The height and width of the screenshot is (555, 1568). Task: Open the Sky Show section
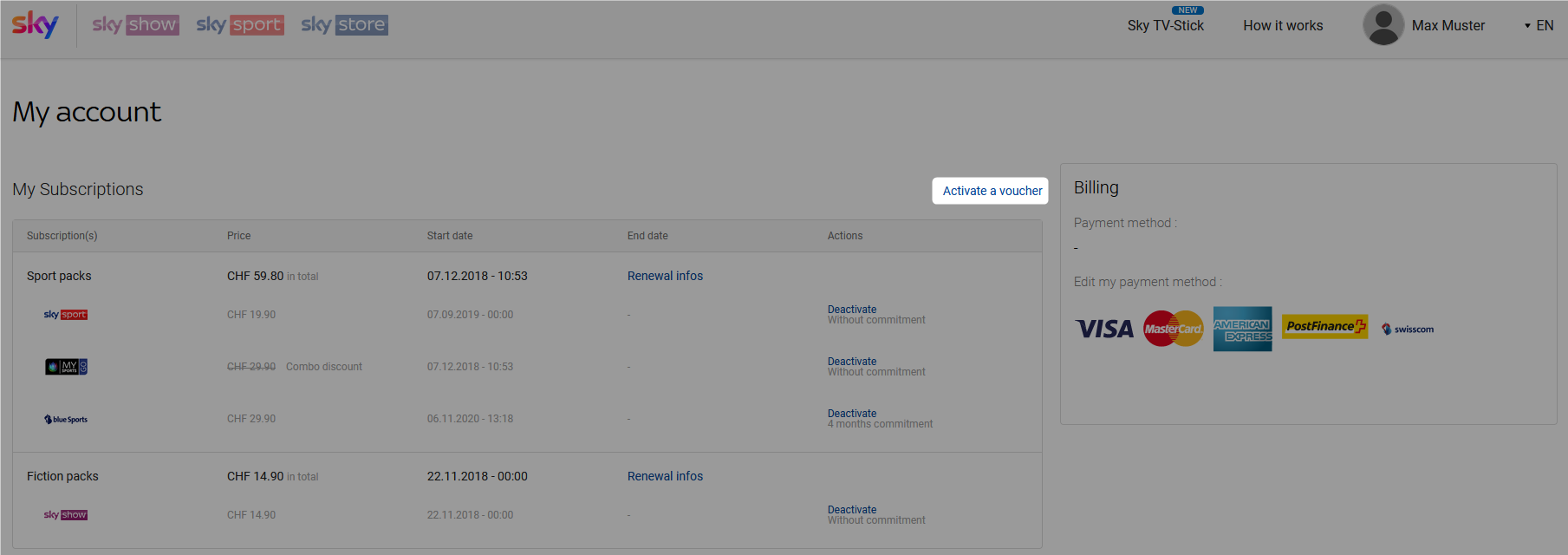pyautogui.click(x=135, y=25)
